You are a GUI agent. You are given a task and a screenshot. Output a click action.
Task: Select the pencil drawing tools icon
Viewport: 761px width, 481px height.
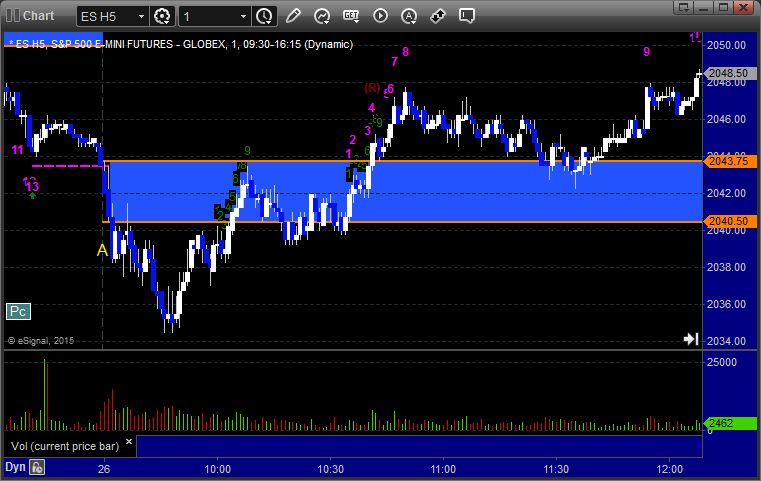point(293,16)
